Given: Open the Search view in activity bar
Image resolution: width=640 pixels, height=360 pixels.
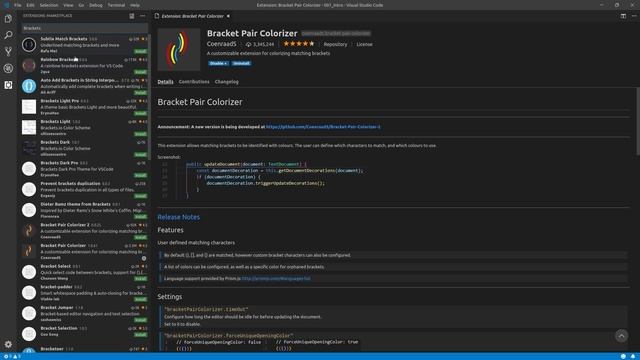Looking at the screenshot, I should (8, 35).
